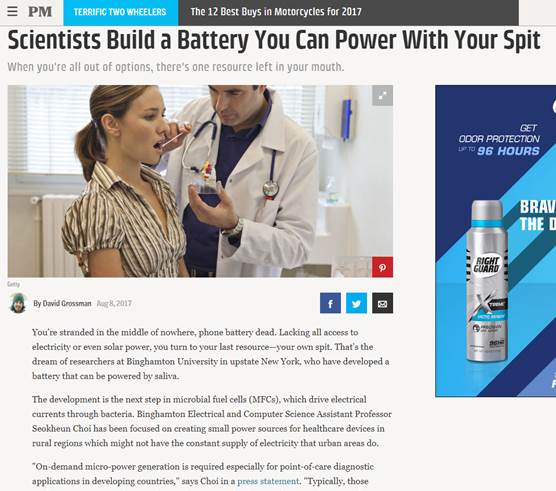556x491 pixels.
Task: Click the Right Guard deodorant can image
Action: click(487, 281)
